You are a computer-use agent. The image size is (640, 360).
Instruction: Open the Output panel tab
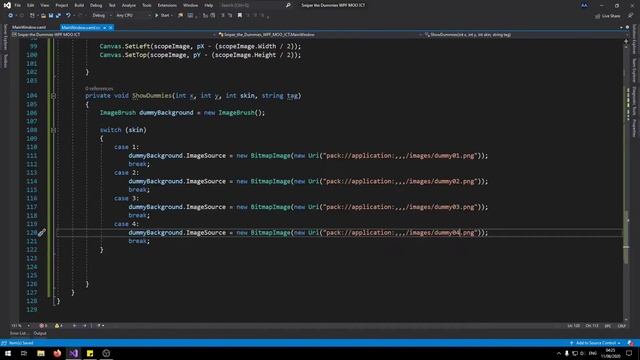click(40, 333)
